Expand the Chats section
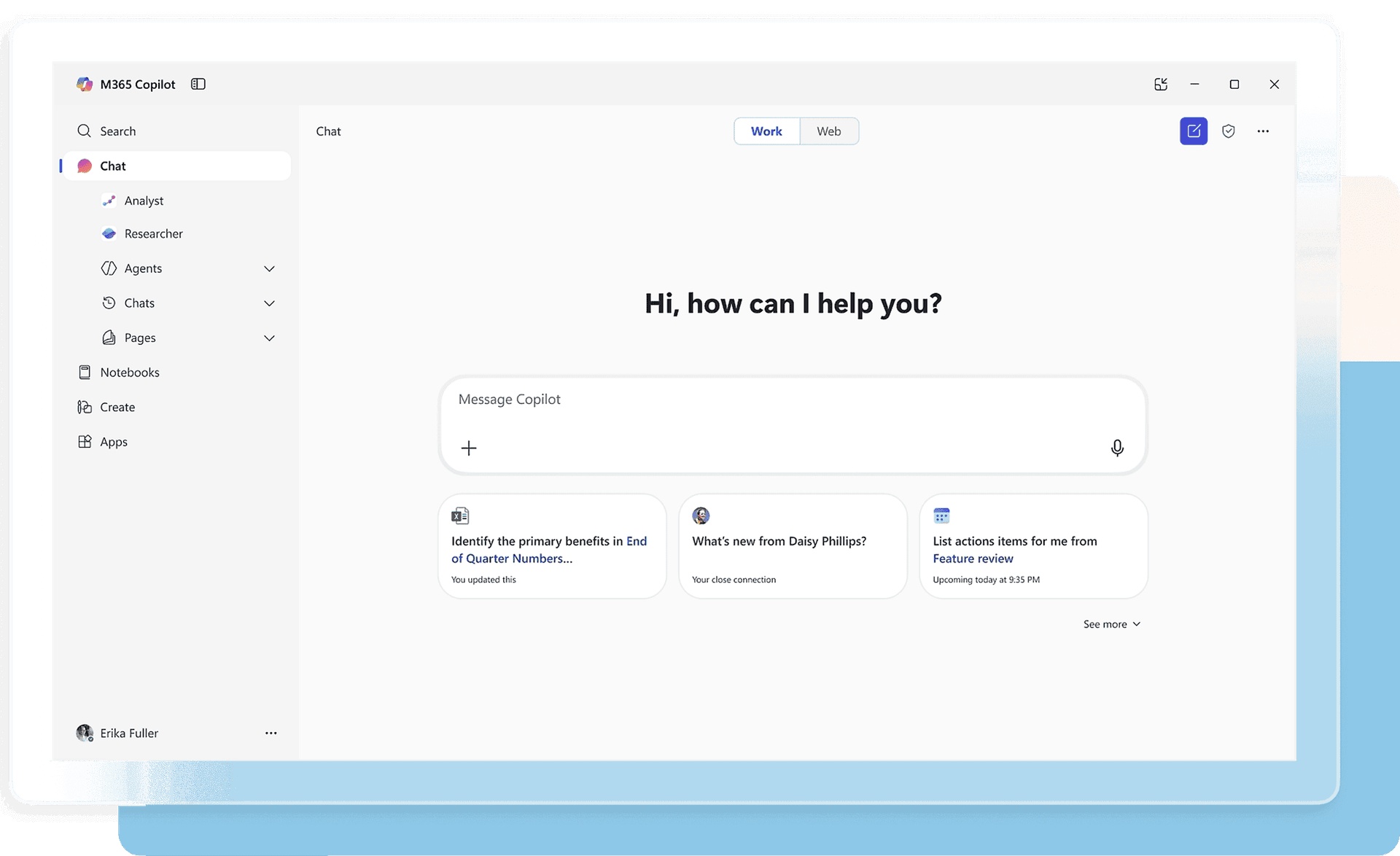Image resolution: width=1400 pixels, height=856 pixels. tap(269, 303)
